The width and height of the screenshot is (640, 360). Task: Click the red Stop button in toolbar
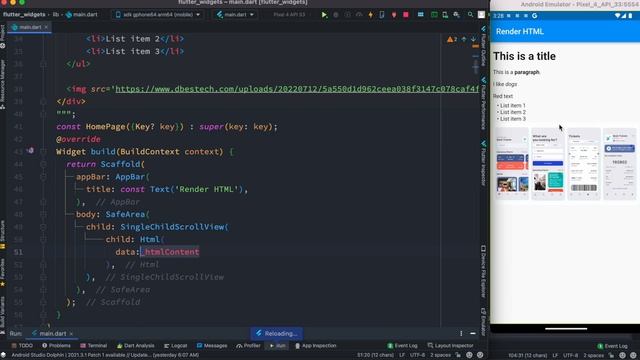406,15
